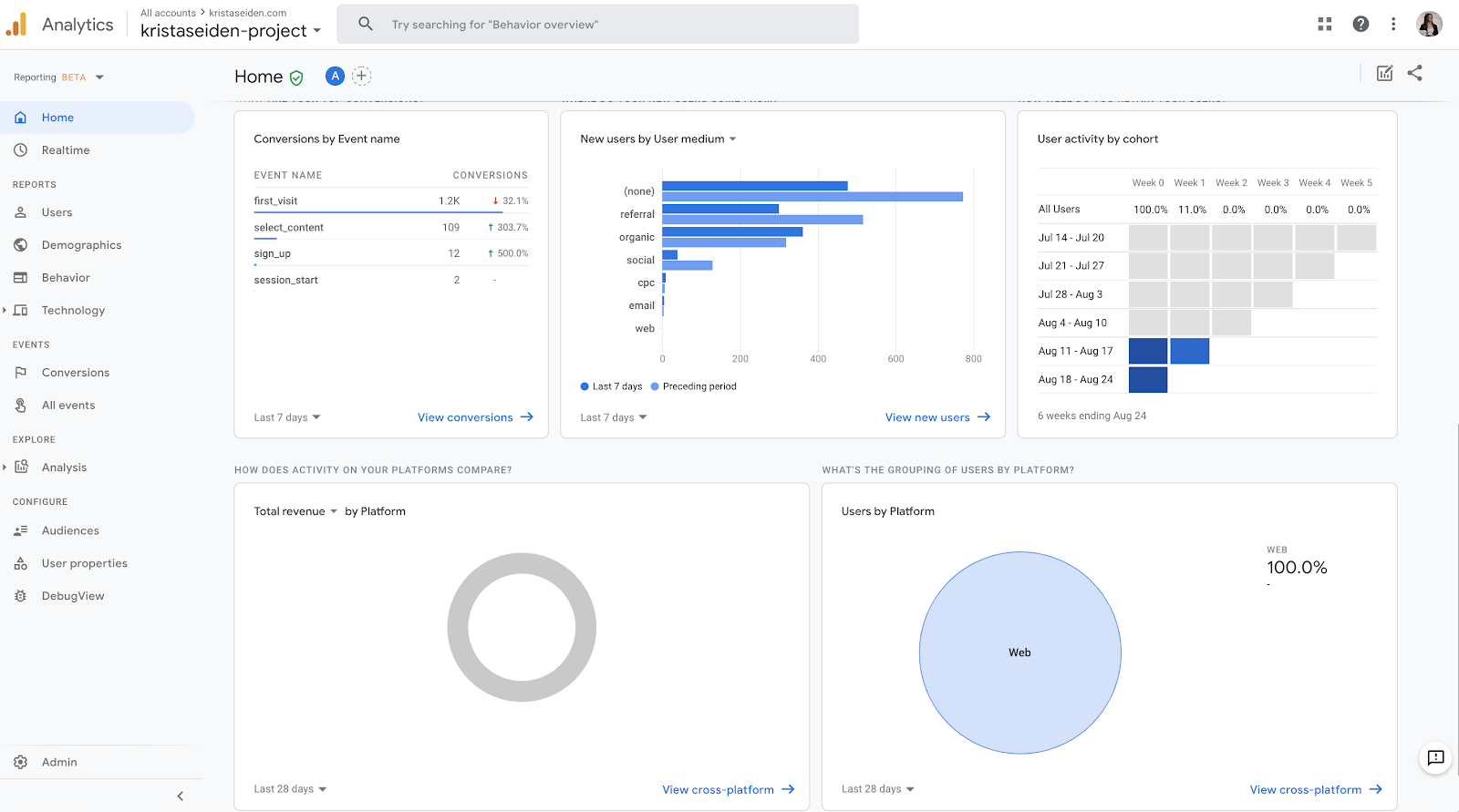Click the Analytics search box

(x=597, y=25)
